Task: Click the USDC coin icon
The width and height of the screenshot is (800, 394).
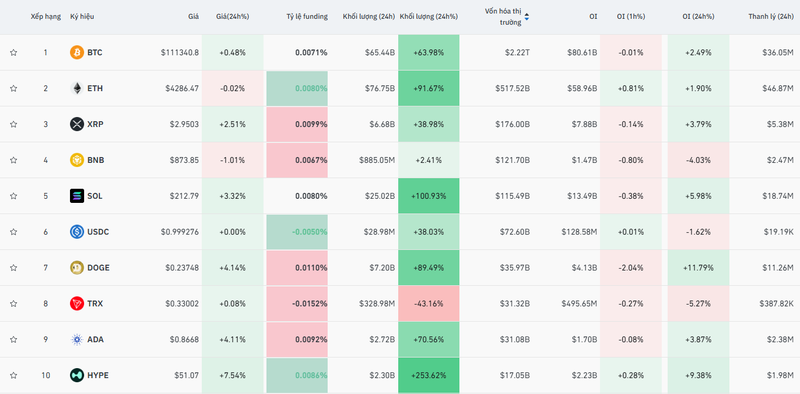Action: pos(77,232)
